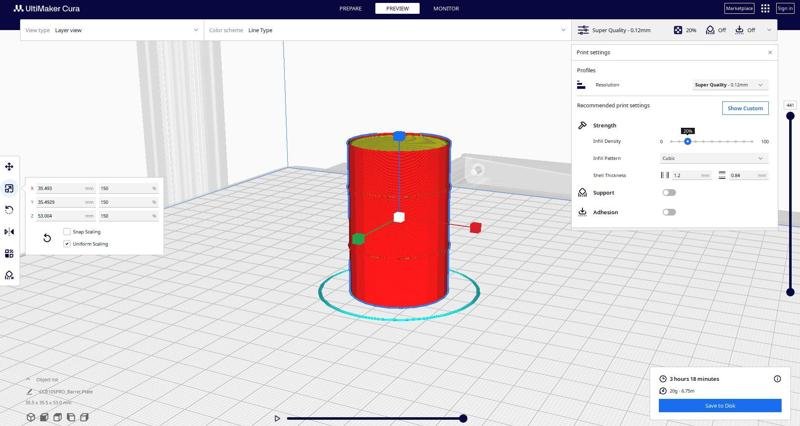The width and height of the screenshot is (800, 426).
Task: Switch to left side view cube icon
Action: point(71,417)
